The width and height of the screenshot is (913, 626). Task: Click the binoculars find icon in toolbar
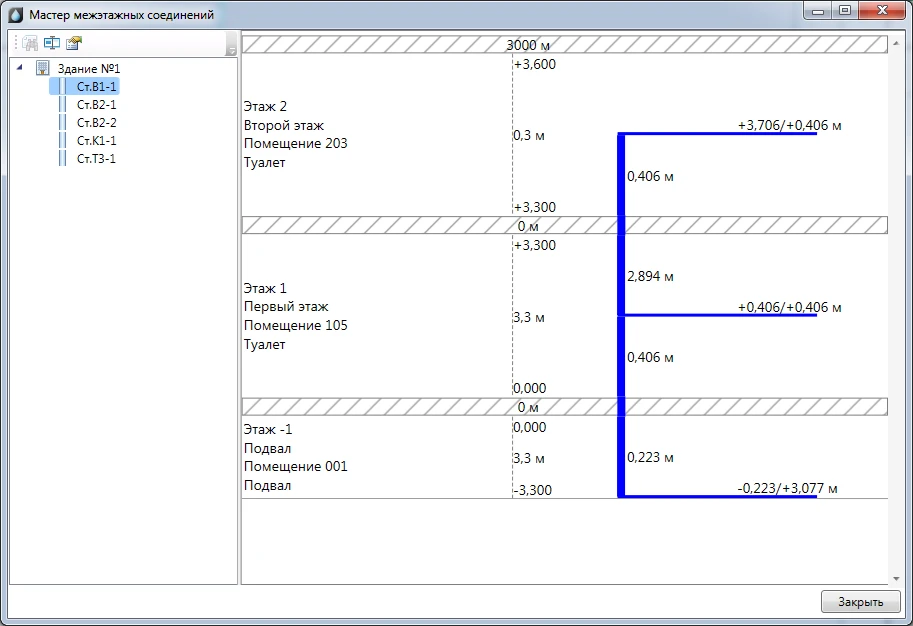(x=30, y=44)
